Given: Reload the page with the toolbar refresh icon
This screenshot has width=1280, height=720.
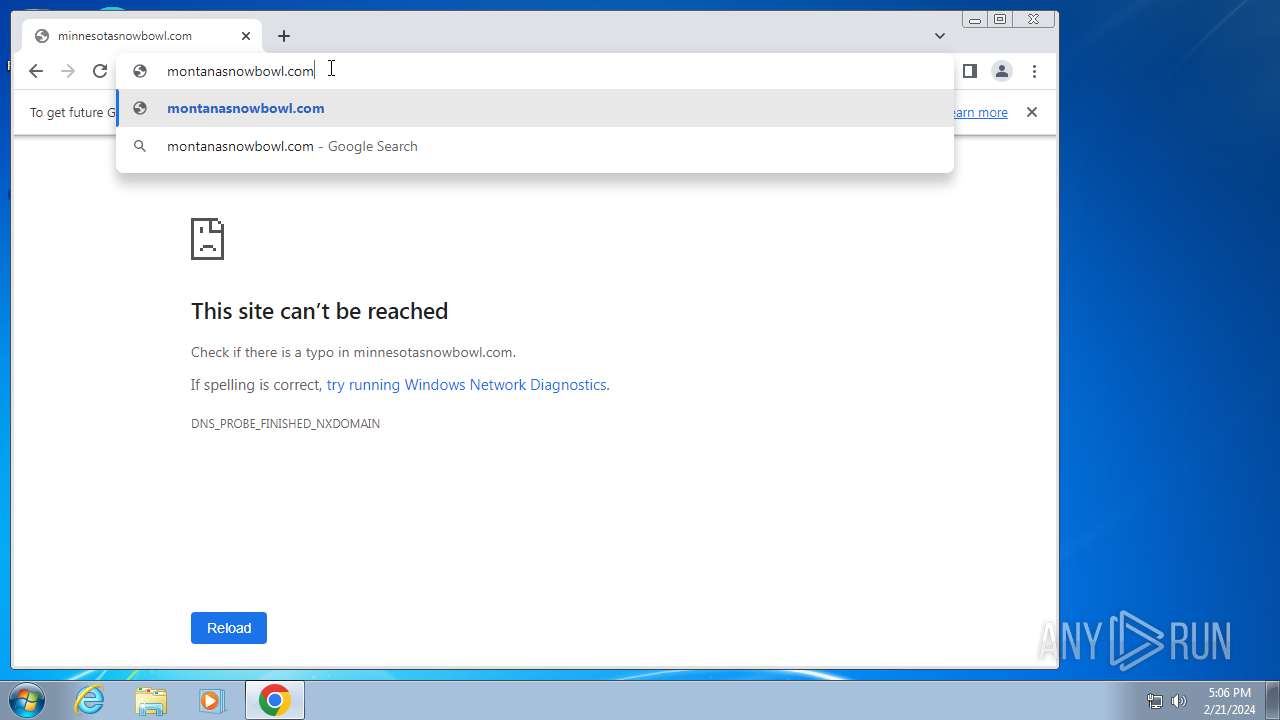Looking at the screenshot, I should point(100,71).
